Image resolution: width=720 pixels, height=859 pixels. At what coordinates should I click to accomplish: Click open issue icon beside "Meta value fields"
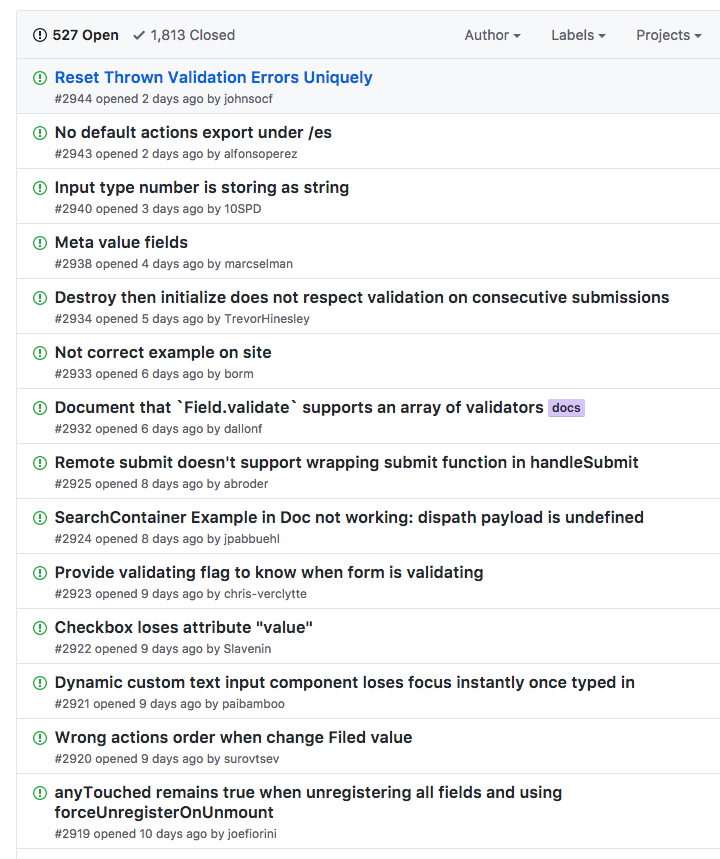pyautogui.click(x=40, y=243)
